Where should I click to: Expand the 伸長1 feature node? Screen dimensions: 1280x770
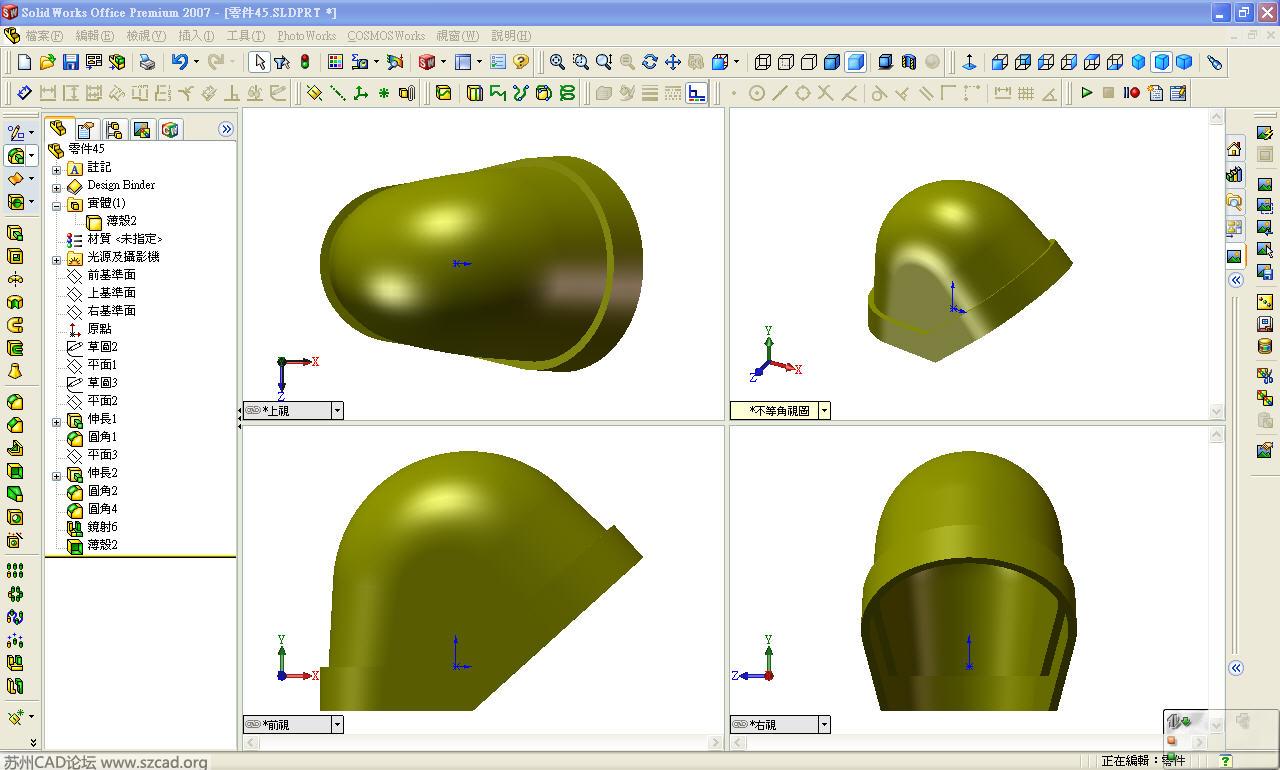point(57,421)
